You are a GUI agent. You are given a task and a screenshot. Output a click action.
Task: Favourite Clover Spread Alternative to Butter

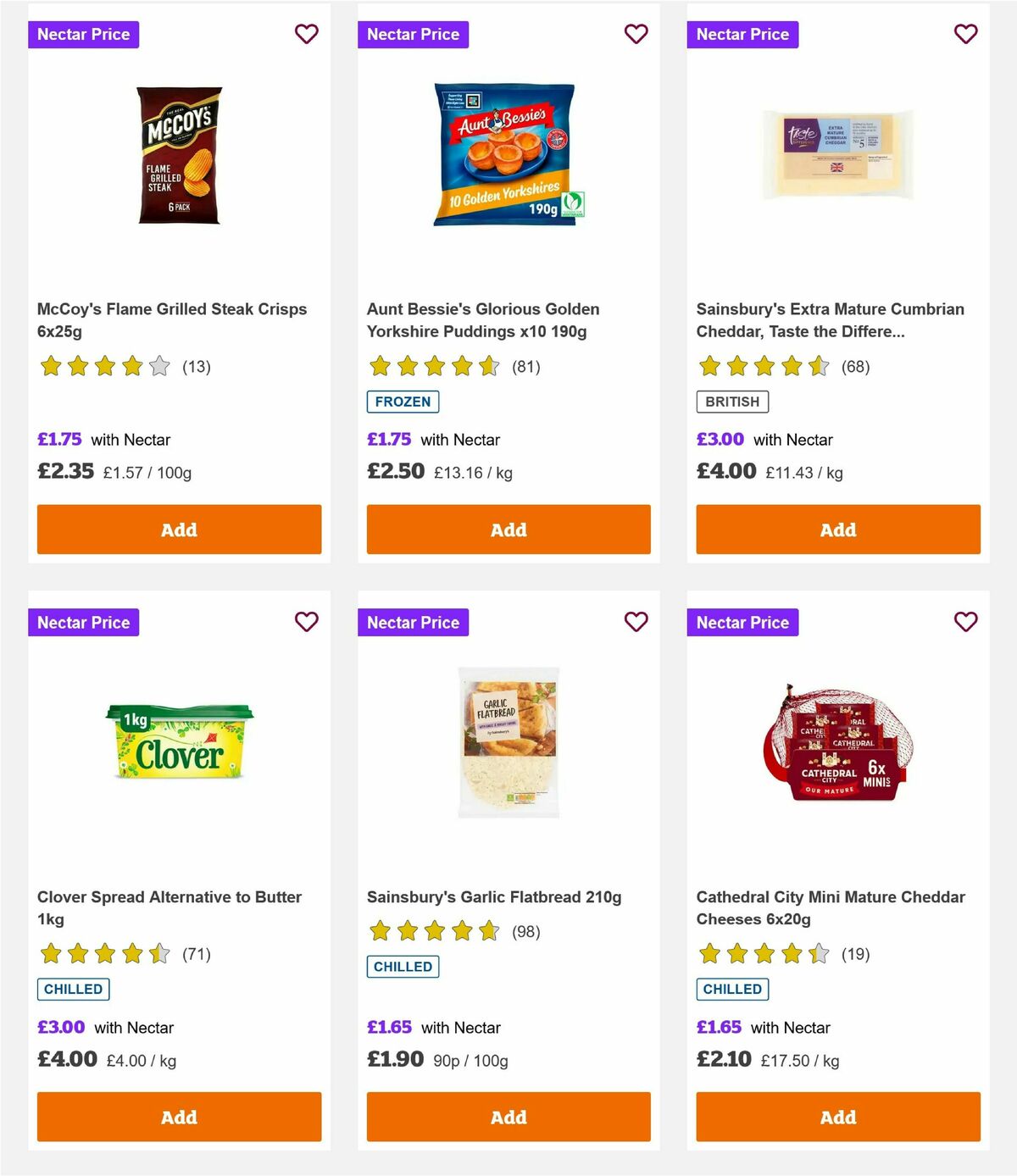pos(307,621)
